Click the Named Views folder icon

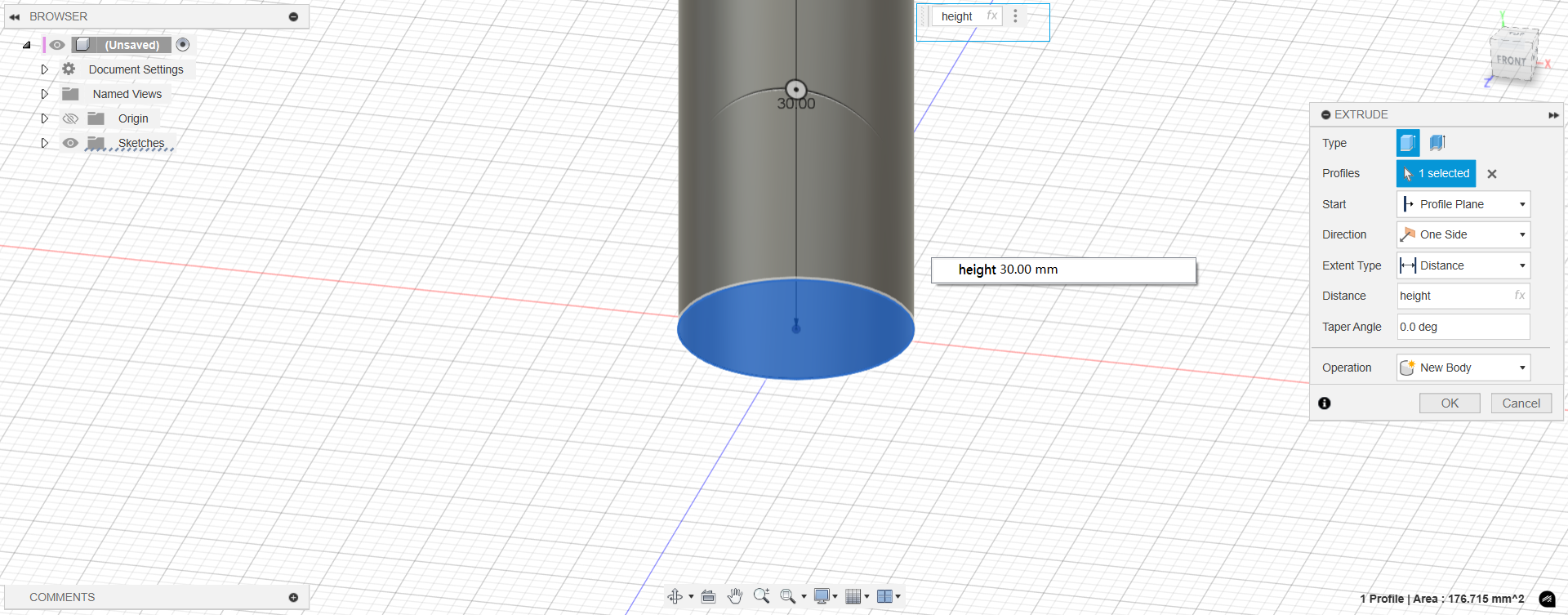[x=71, y=94]
